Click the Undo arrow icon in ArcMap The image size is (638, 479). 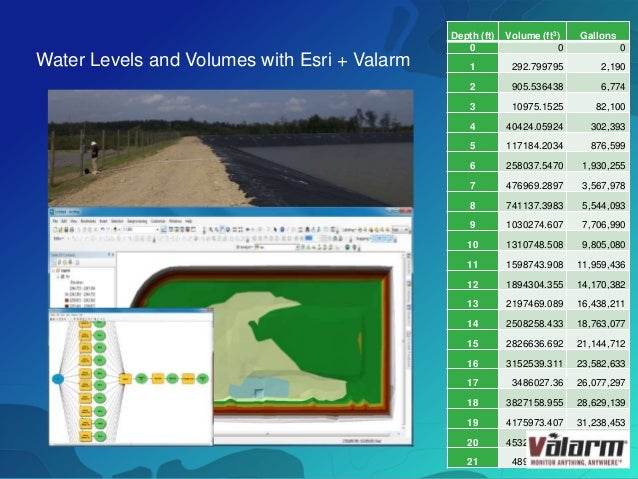tap(102, 230)
